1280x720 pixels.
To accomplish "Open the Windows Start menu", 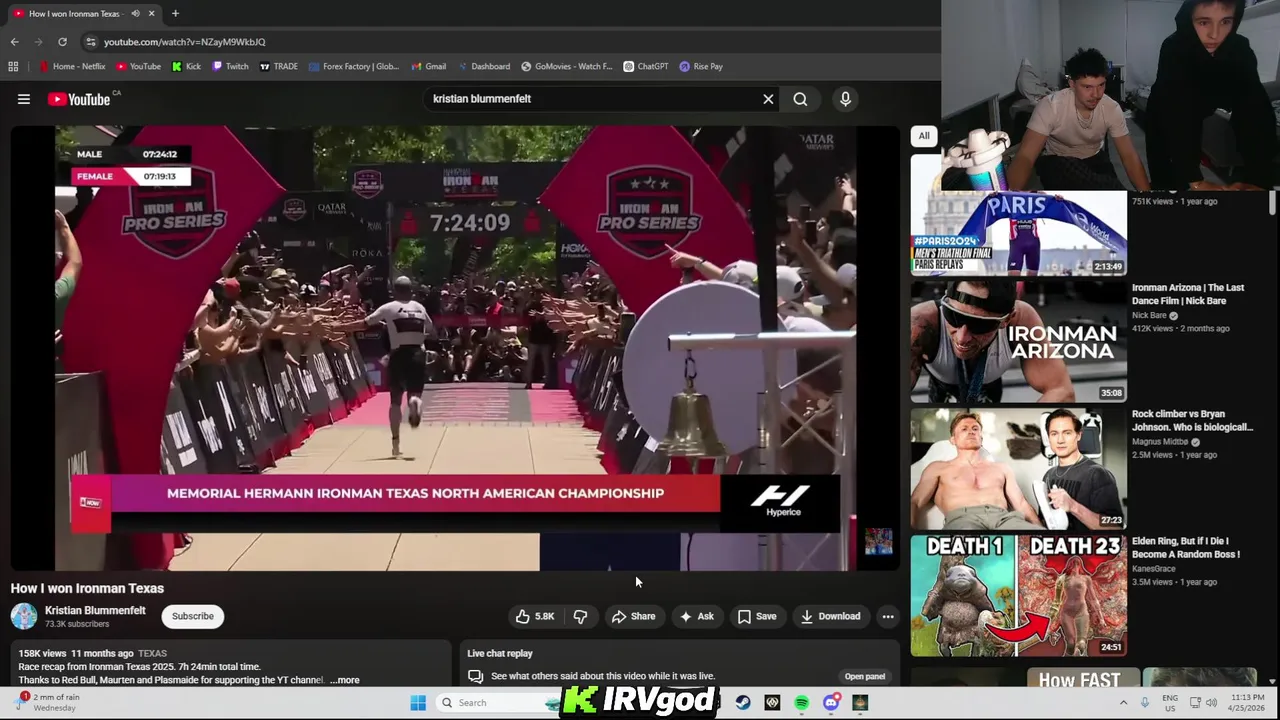I will (x=418, y=703).
